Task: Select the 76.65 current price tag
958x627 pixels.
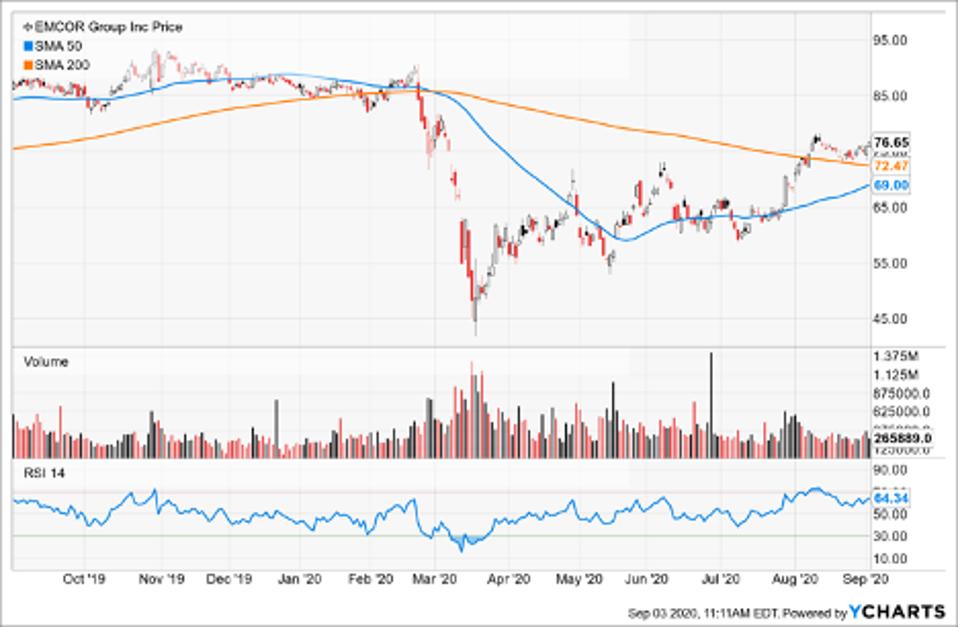Action: pyautogui.click(x=890, y=142)
